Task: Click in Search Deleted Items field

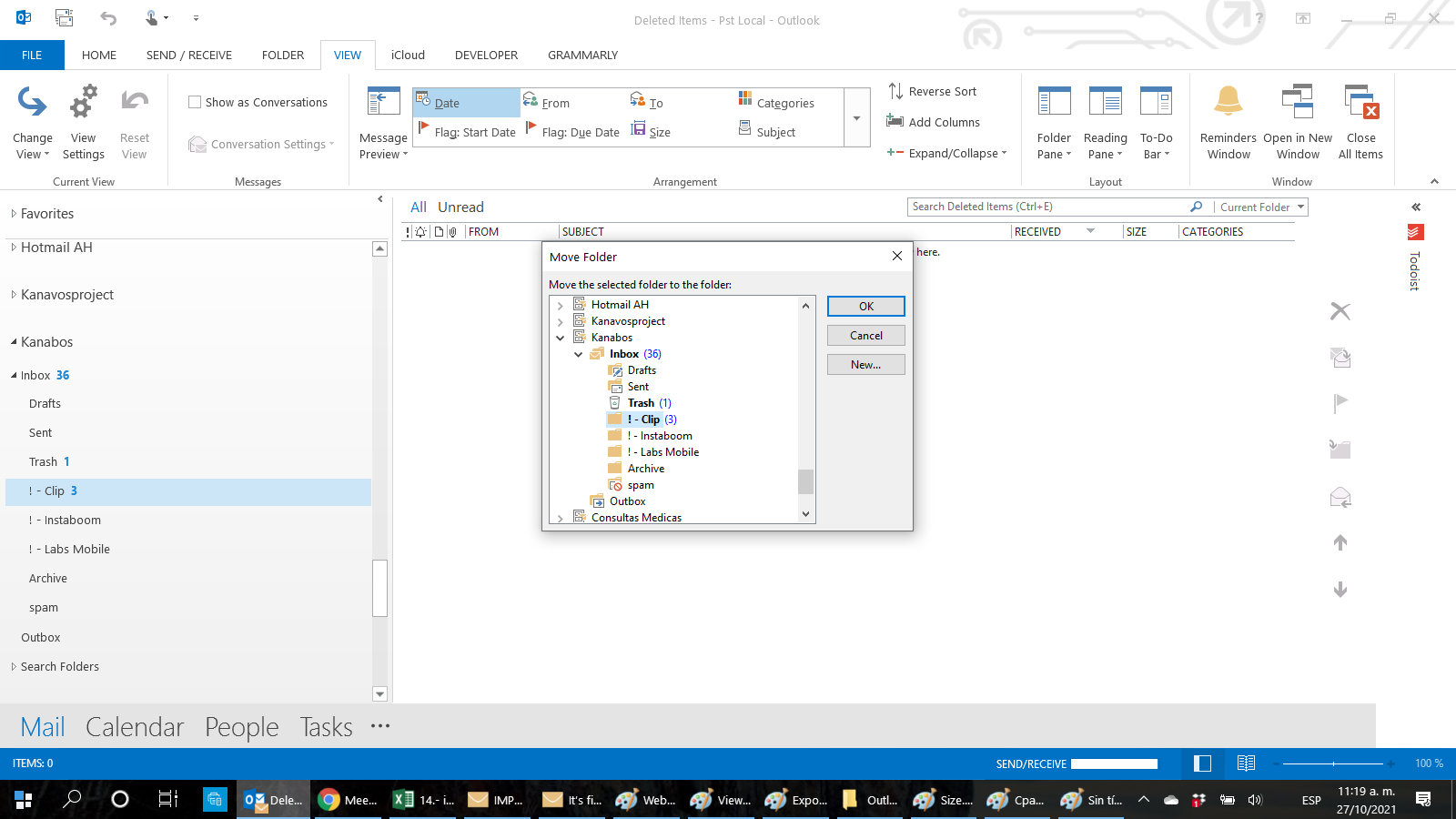Action: 1046,207
